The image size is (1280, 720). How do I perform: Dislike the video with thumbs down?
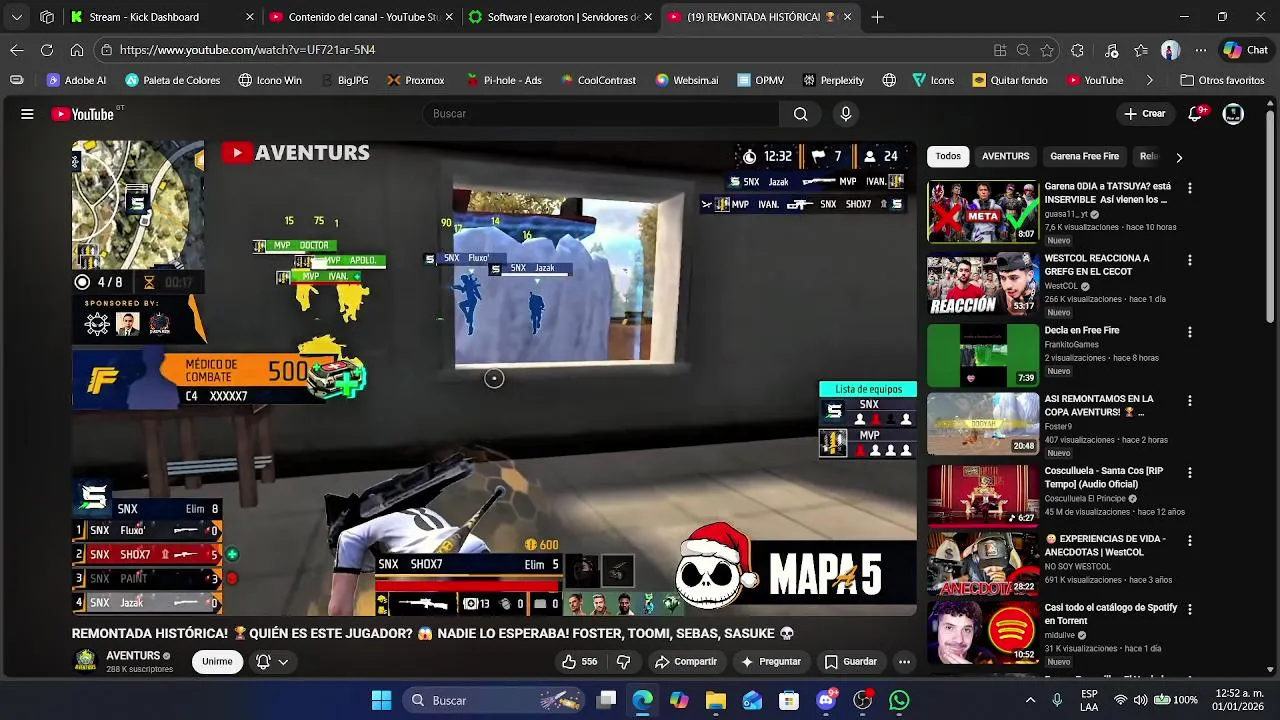(x=623, y=661)
